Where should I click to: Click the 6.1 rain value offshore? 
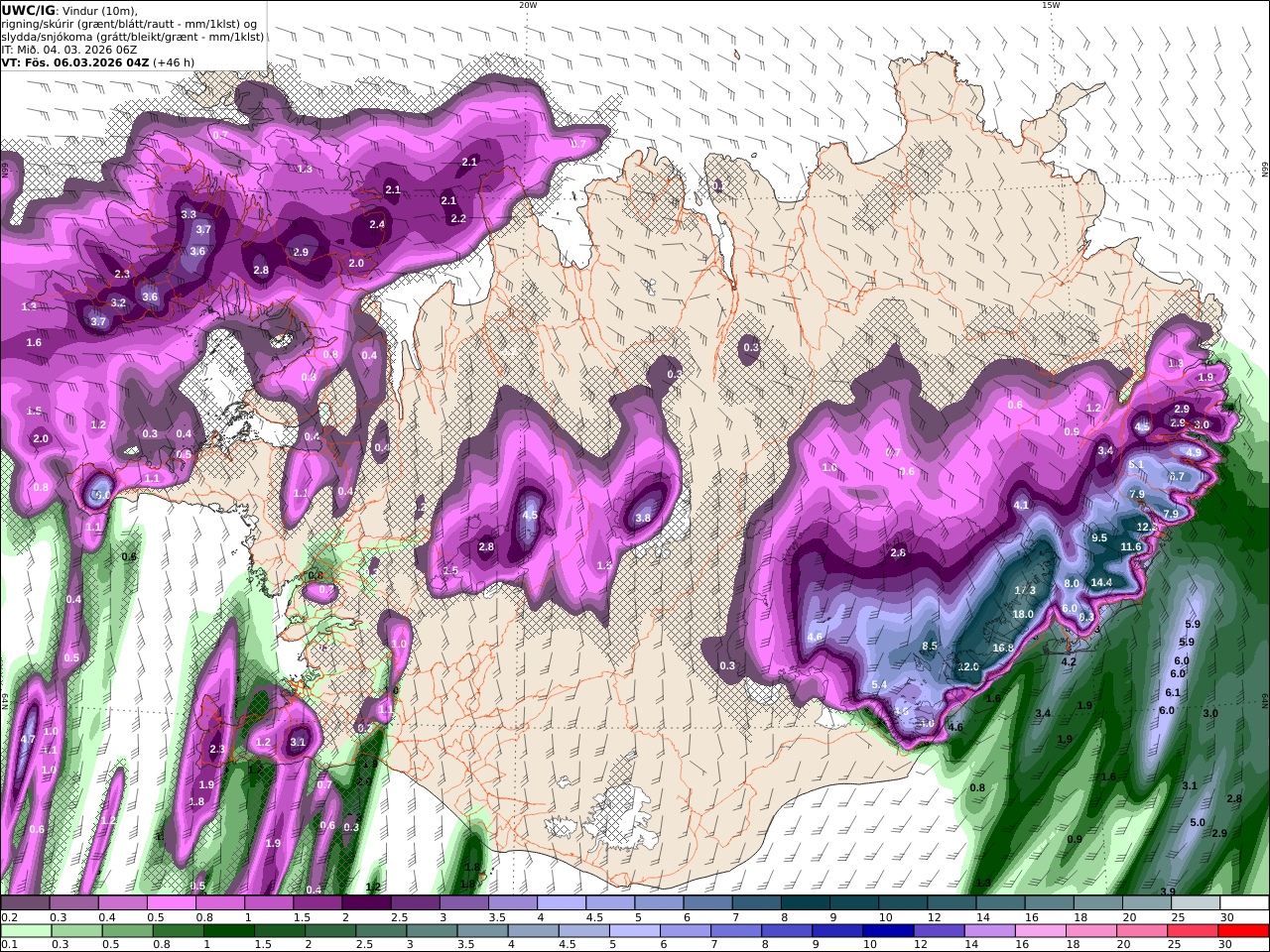(x=1173, y=692)
